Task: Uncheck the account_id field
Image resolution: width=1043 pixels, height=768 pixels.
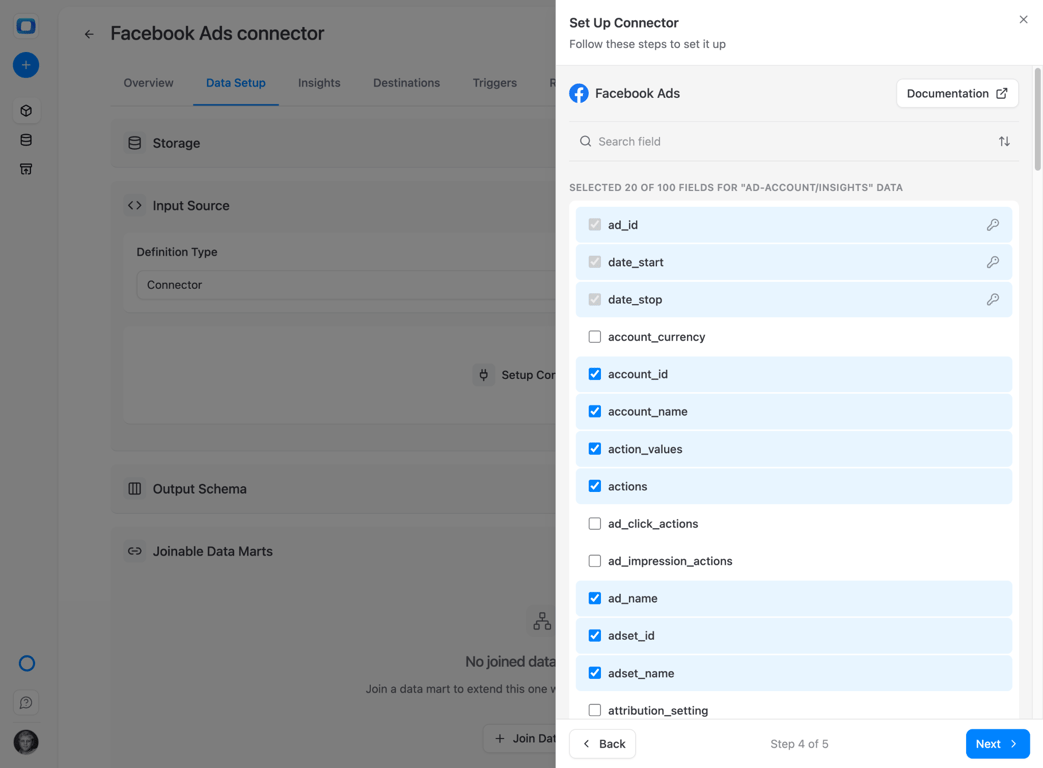Action: coord(595,374)
